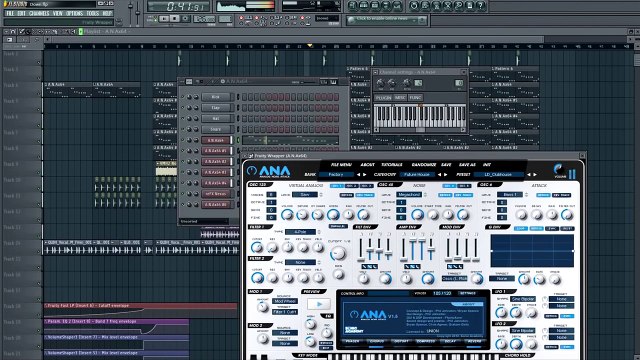Click SAVE in the ANA header
Viewport: 640px width, 360px height.
point(446,165)
